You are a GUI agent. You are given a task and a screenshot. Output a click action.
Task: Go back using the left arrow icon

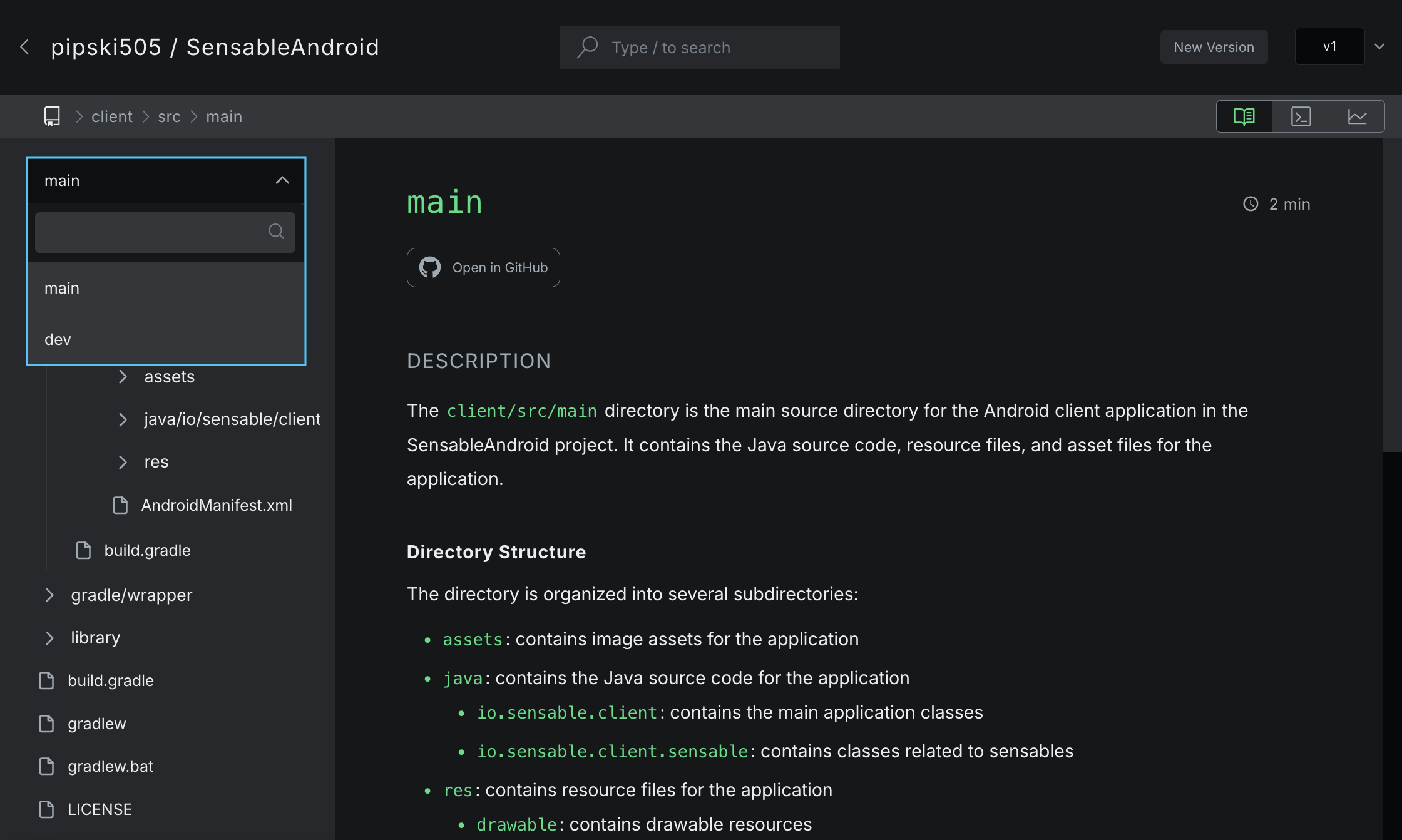point(25,47)
